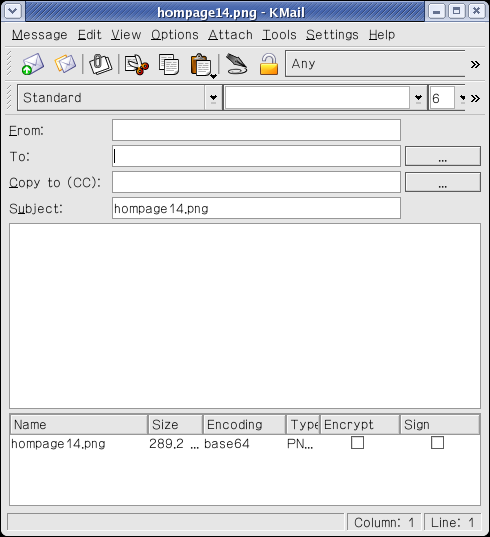The image size is (490, 537).
Task: Click the To recipient field
Action: [x=256, y=156]
